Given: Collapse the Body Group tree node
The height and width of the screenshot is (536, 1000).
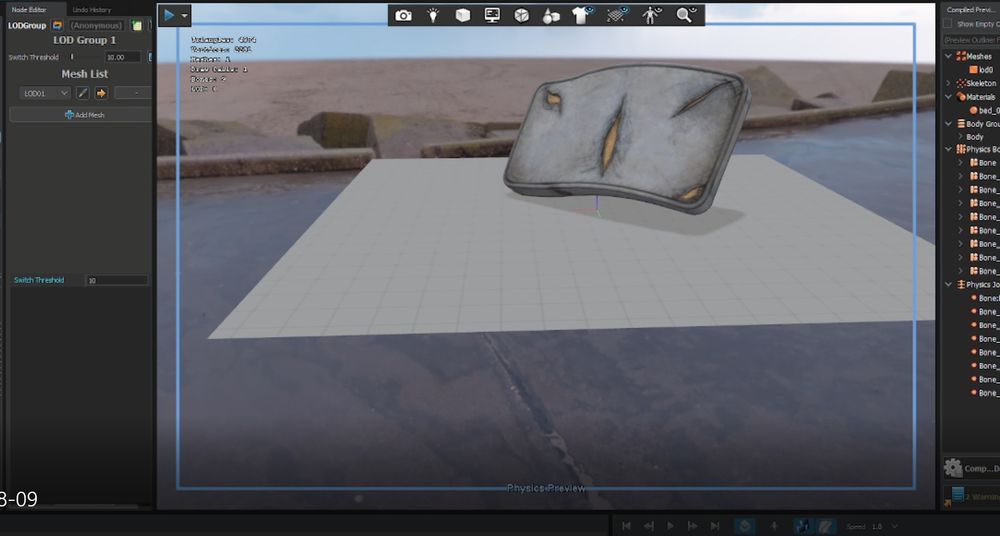Looking at the screenshot, I should pos(948,123).
